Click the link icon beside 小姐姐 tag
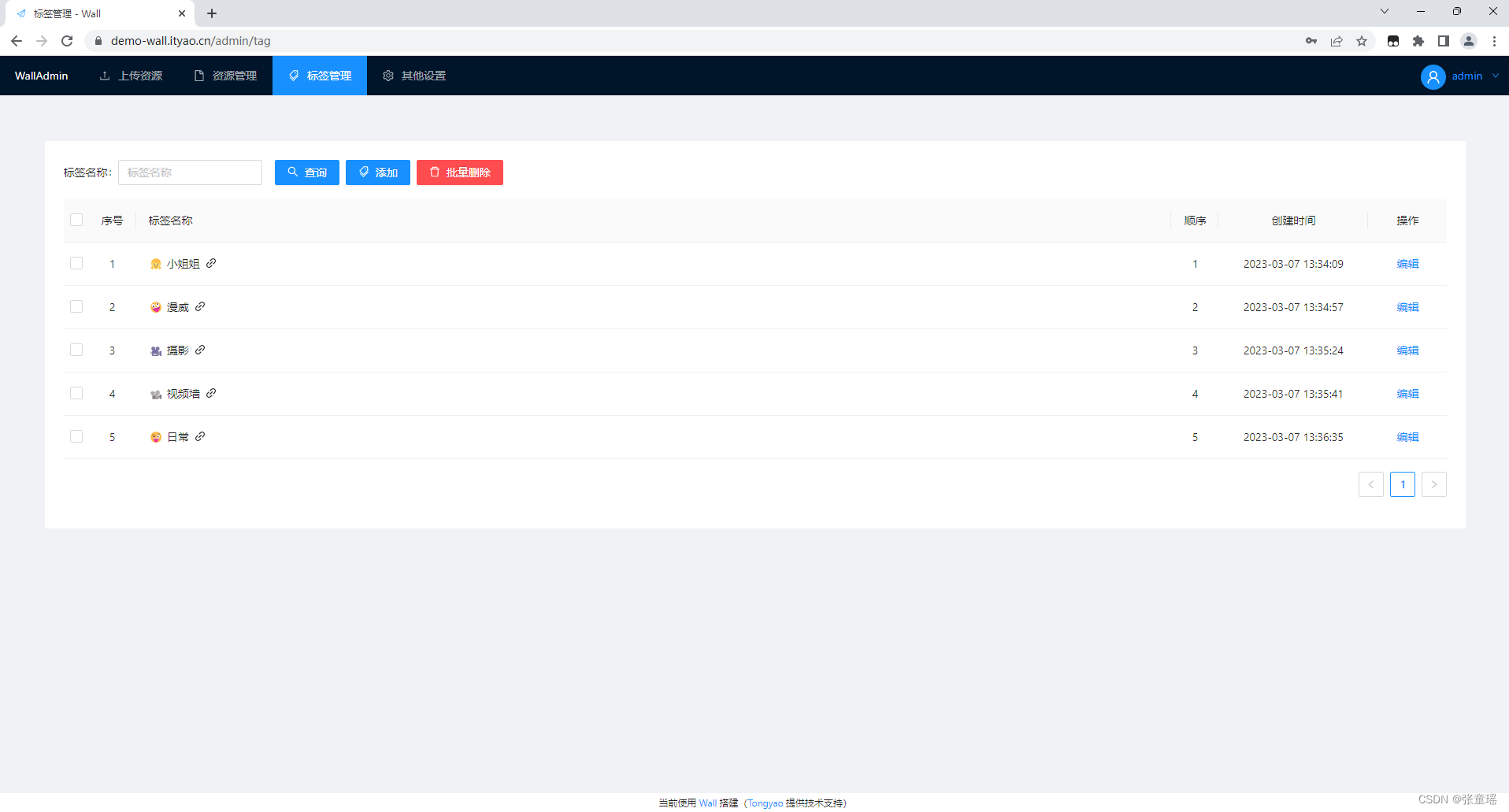 (x=211, y=263)
